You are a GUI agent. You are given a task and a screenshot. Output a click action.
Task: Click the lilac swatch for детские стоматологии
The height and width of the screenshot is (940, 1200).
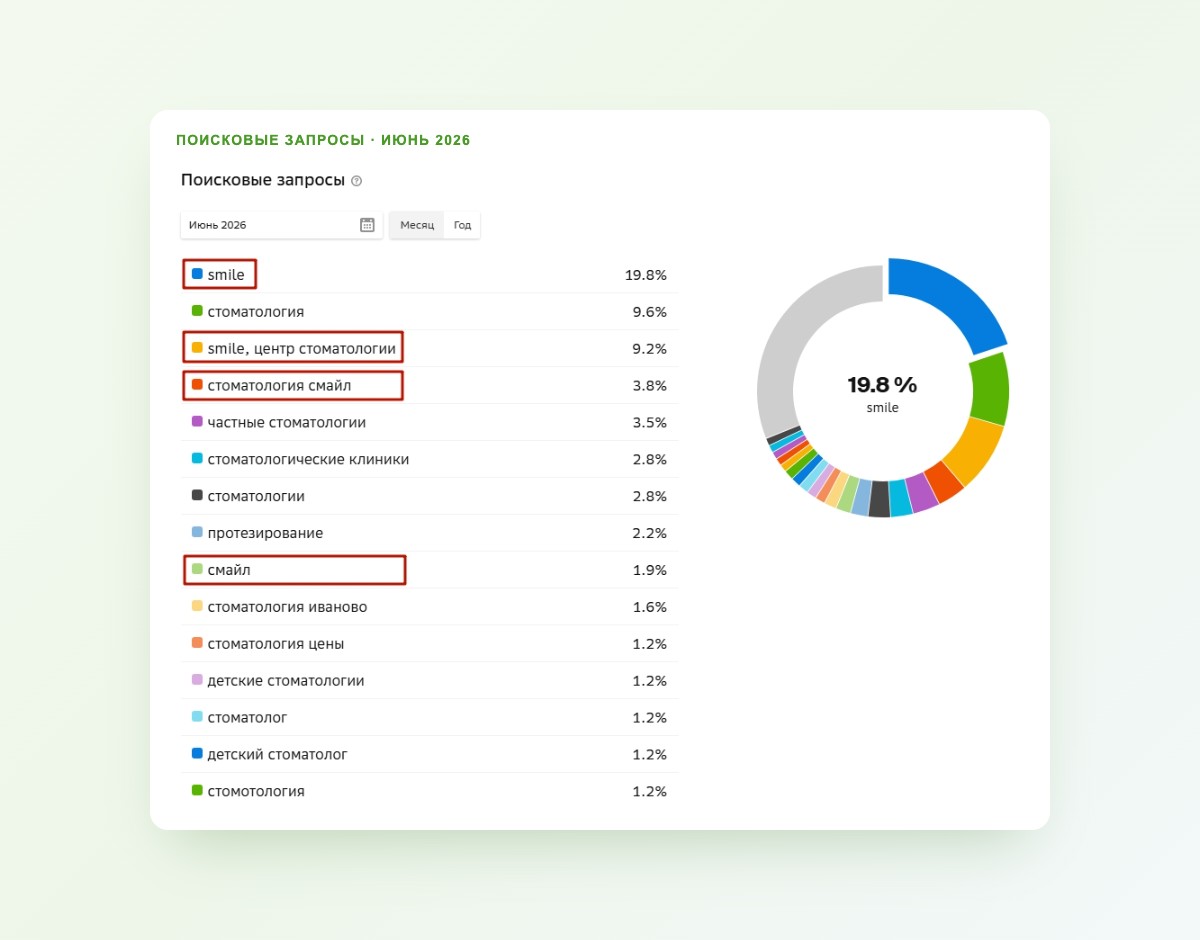(197, 681)
